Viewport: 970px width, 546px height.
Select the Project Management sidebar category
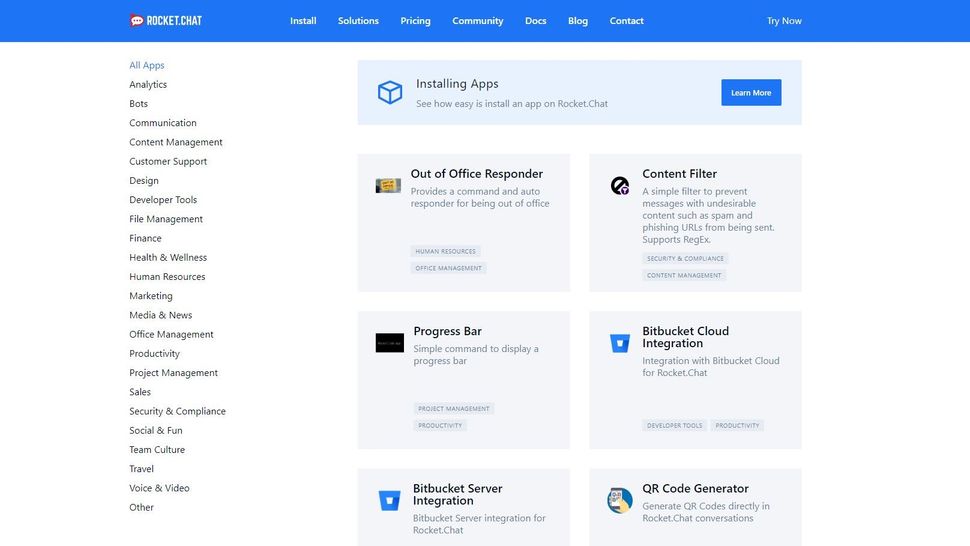tap(173, 372)
